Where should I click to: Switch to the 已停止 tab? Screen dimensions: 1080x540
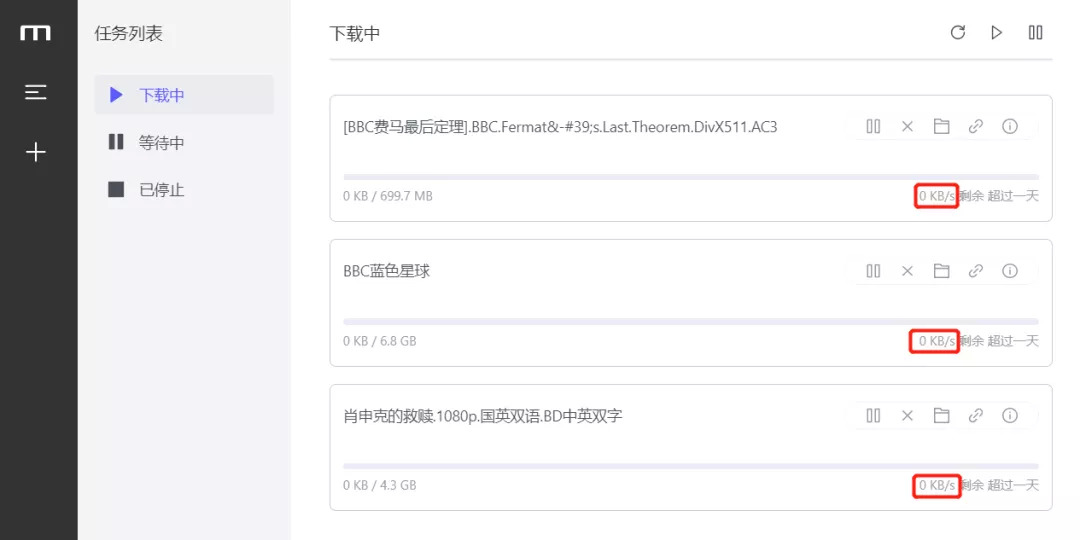pyautogui.click(x=161, y=189)
